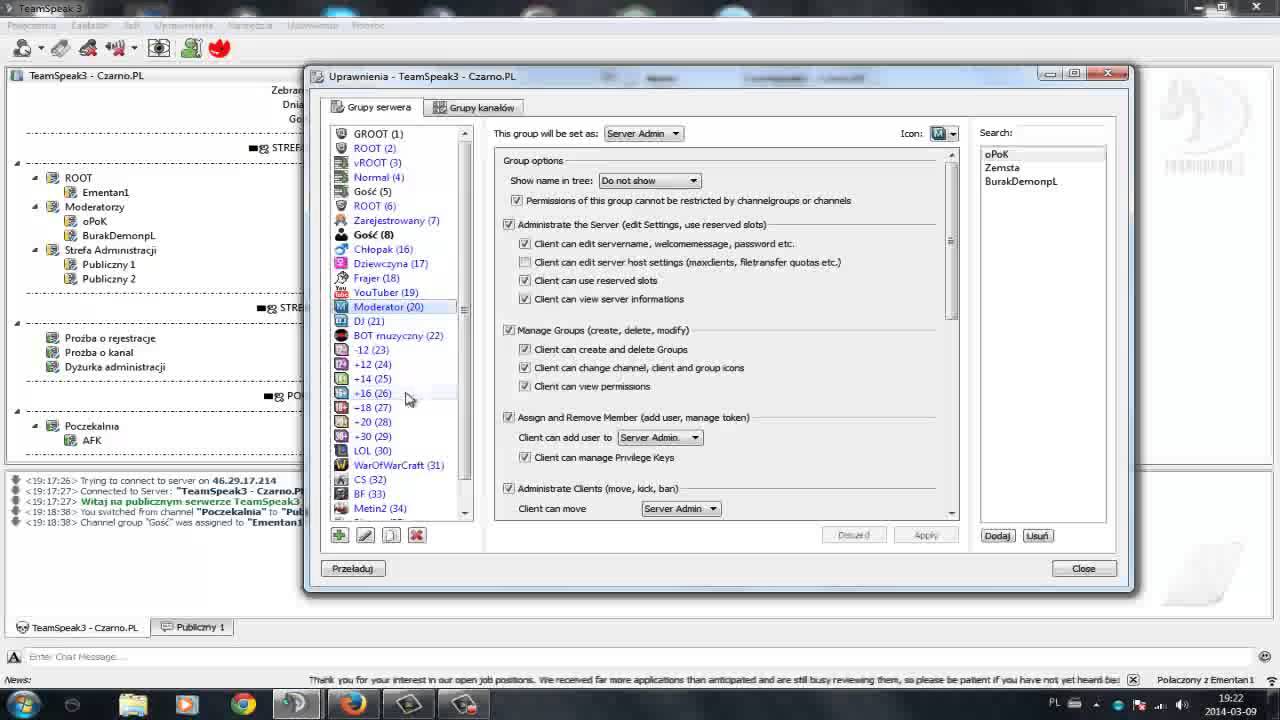Open the group Icon dropdown
This screenshot has width=1280, height=720.
[944, 134]
